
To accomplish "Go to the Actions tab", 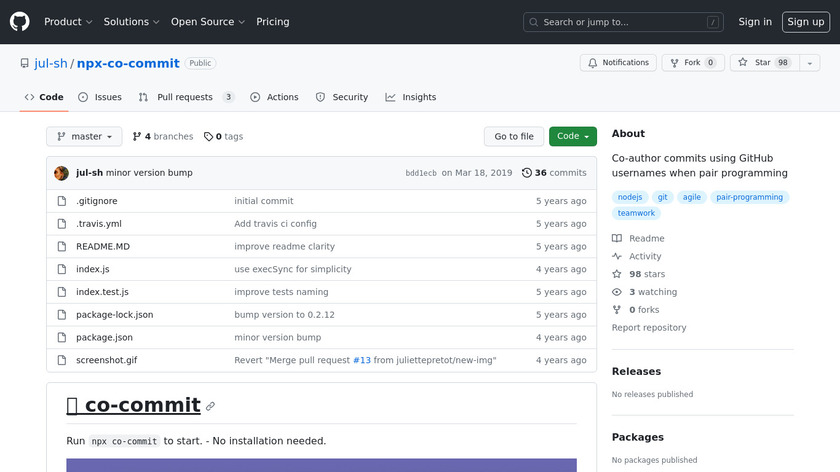I will pyautogui.click(x=274, y=97).
